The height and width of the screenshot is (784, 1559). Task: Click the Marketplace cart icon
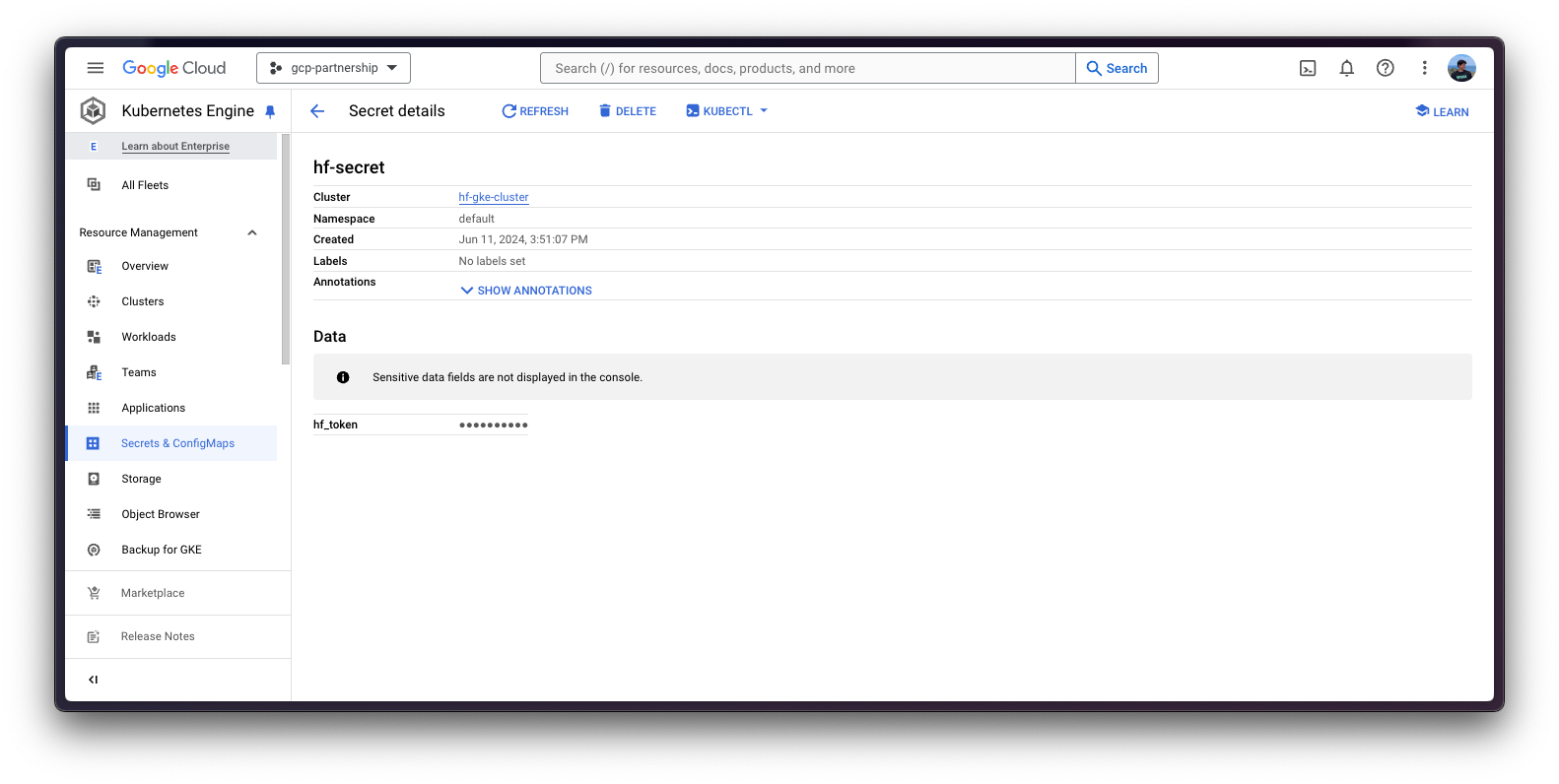click(x=94, y=593)
